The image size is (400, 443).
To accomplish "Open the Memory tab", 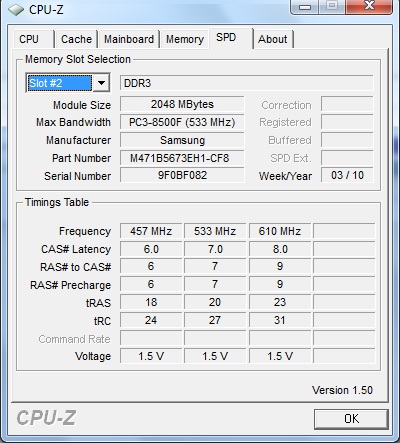I will [x=185, y=39].
